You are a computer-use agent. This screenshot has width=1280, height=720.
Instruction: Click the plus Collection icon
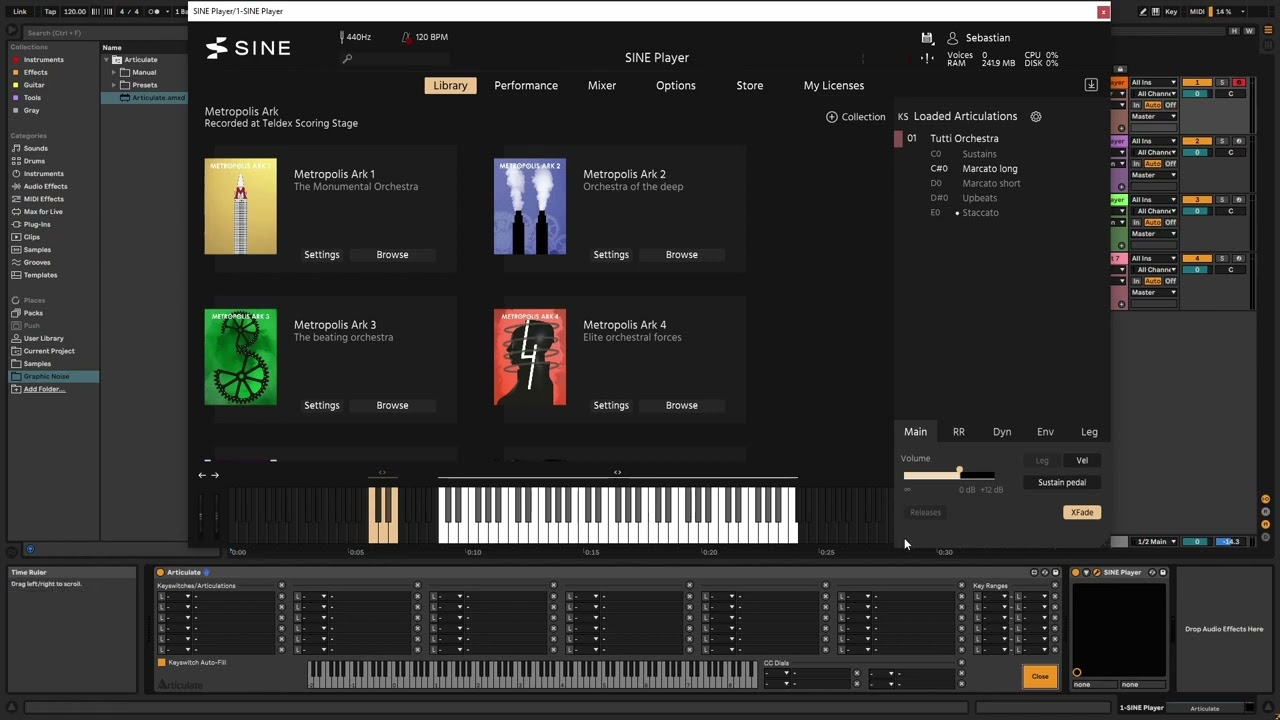pyautogui.click(x=831, y=117)
